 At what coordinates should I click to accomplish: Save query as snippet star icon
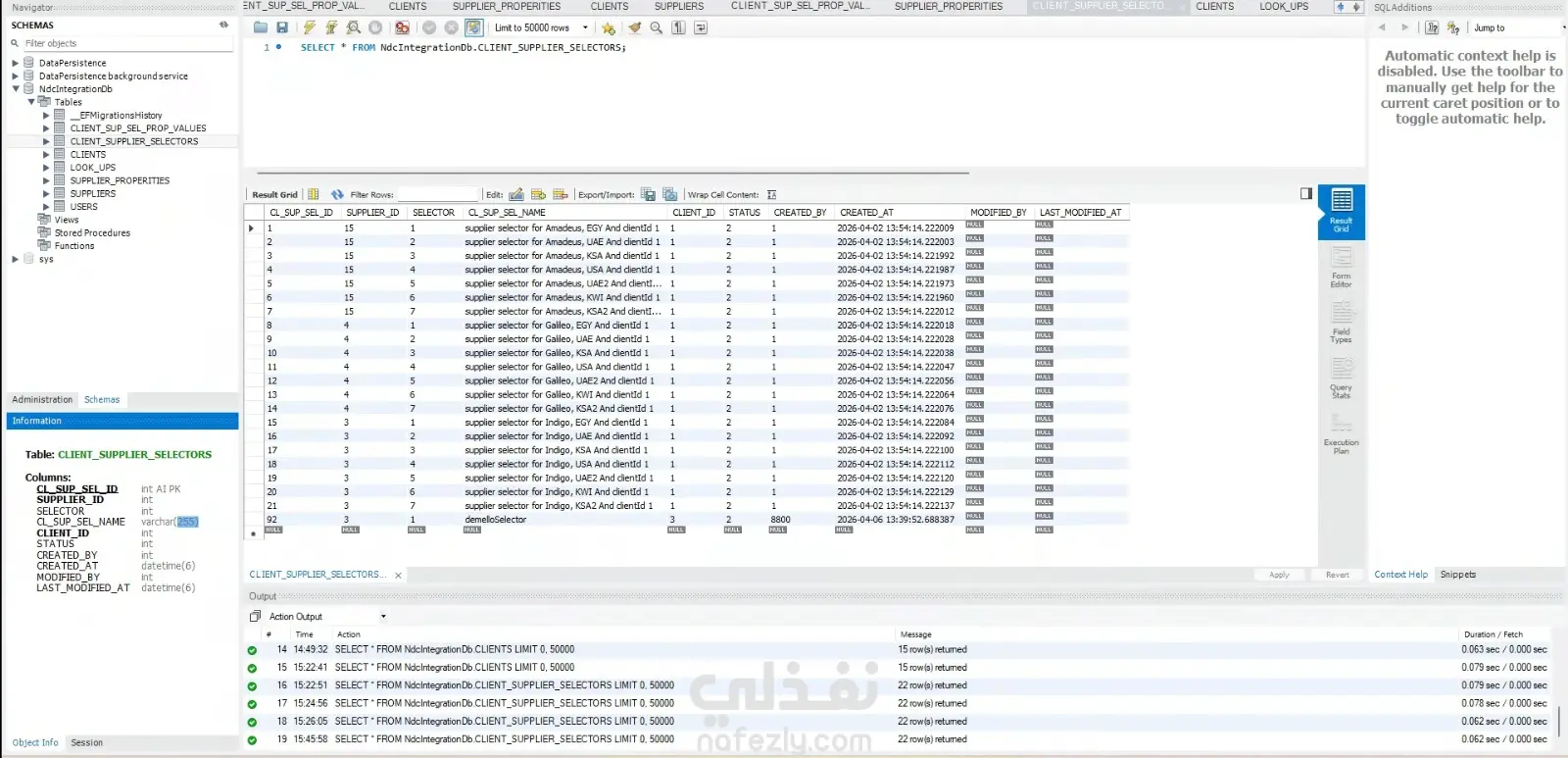609,27
